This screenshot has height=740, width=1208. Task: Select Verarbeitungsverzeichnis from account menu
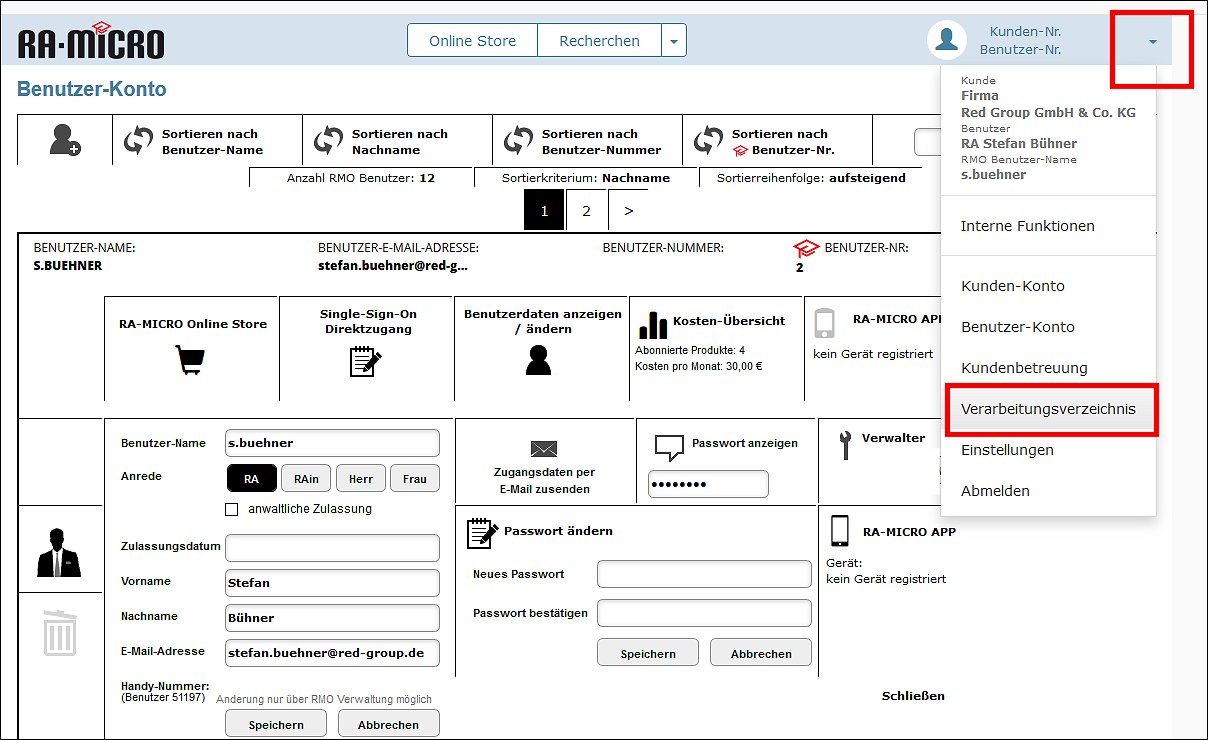point(1048,409)
